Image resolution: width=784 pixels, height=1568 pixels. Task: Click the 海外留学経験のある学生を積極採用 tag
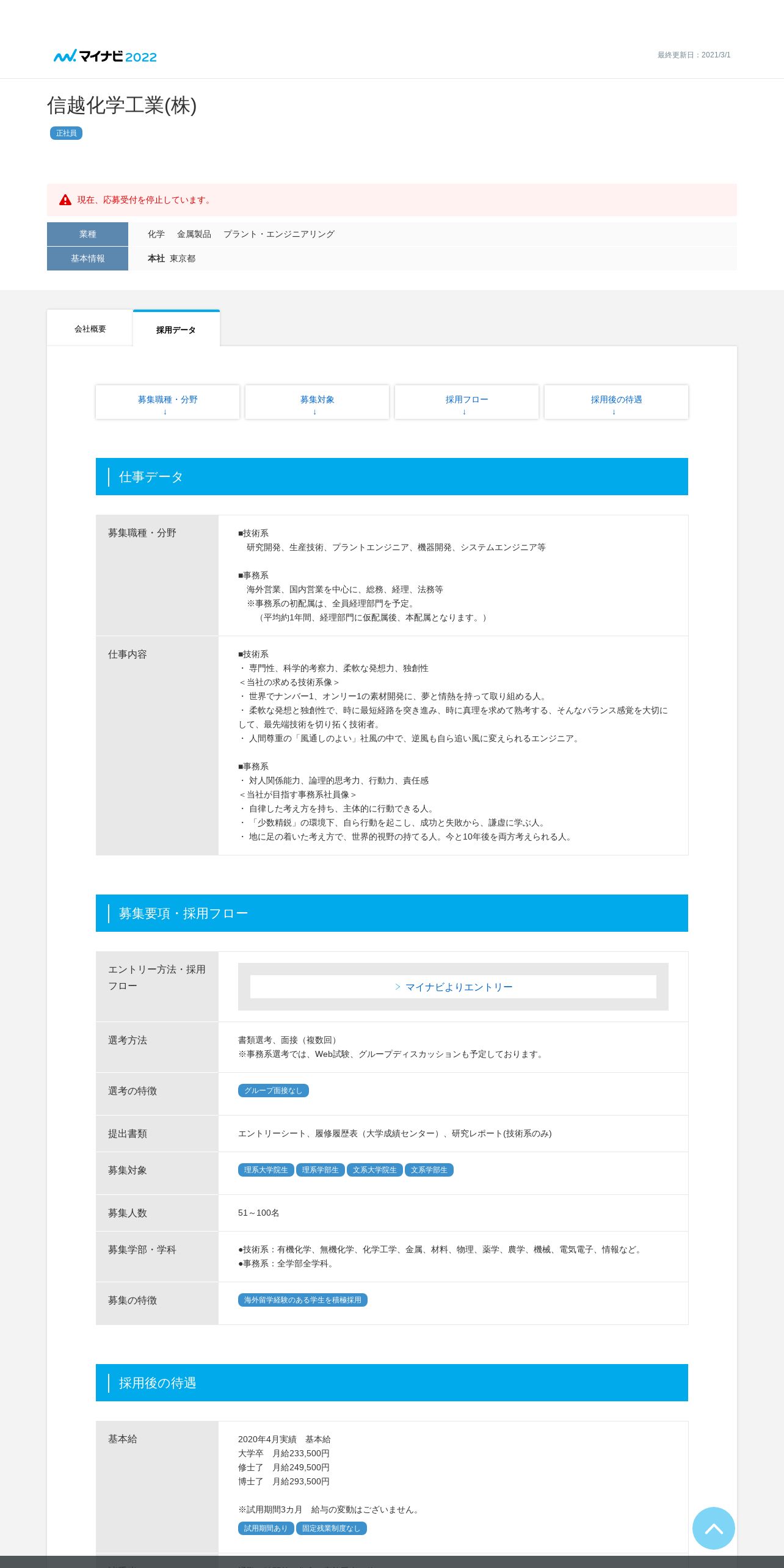click(x=302, y=1300)
